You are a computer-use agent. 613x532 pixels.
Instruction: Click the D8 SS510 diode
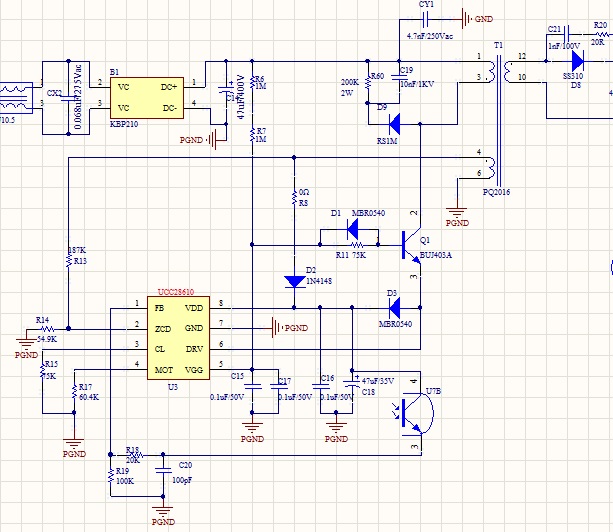(x=577, y=60)
